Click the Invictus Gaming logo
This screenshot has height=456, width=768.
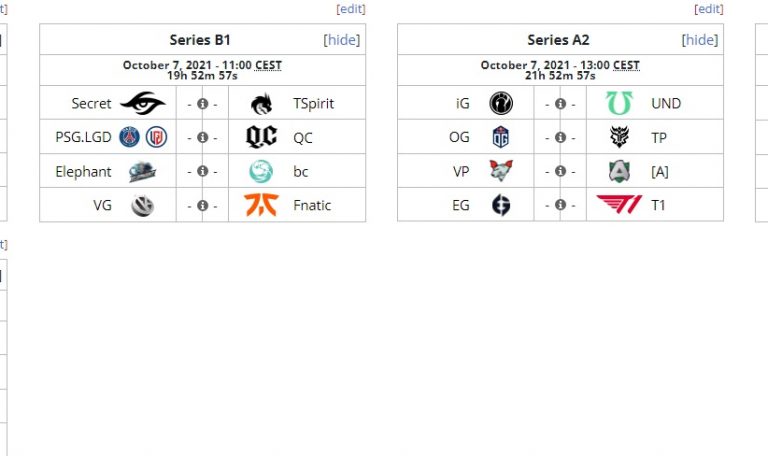(501, 103)
